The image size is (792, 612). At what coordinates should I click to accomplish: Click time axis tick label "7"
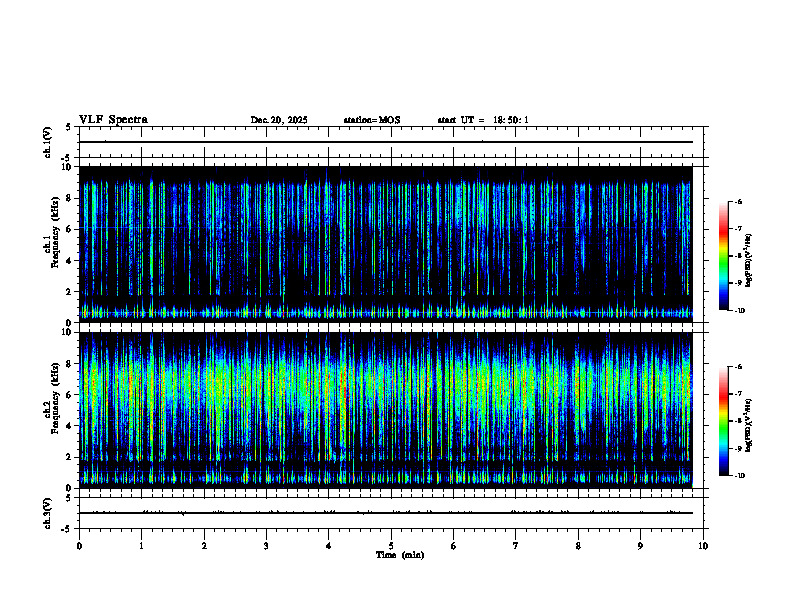coord(516,546)
